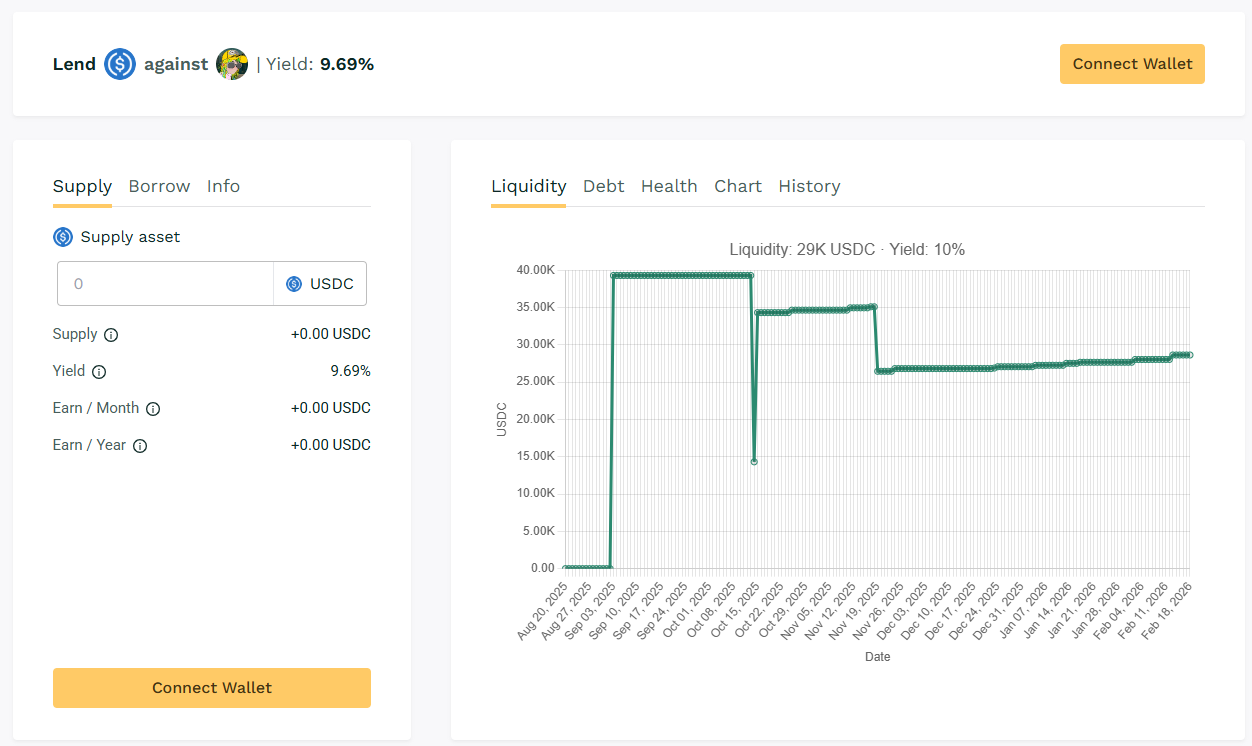View the History tab

coord(809,186)
